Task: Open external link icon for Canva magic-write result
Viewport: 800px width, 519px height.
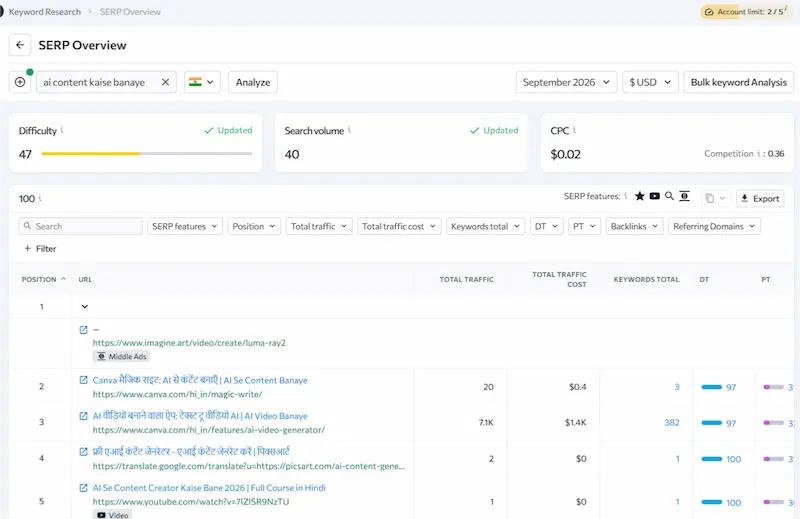Action: point(84,380)
